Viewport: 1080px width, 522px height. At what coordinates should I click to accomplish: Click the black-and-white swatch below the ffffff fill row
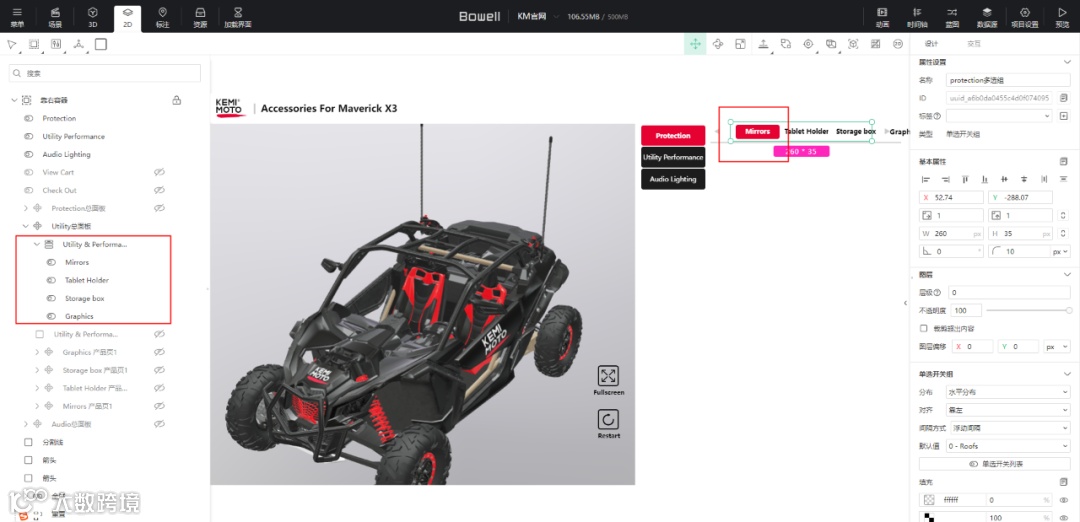point(928,516)
